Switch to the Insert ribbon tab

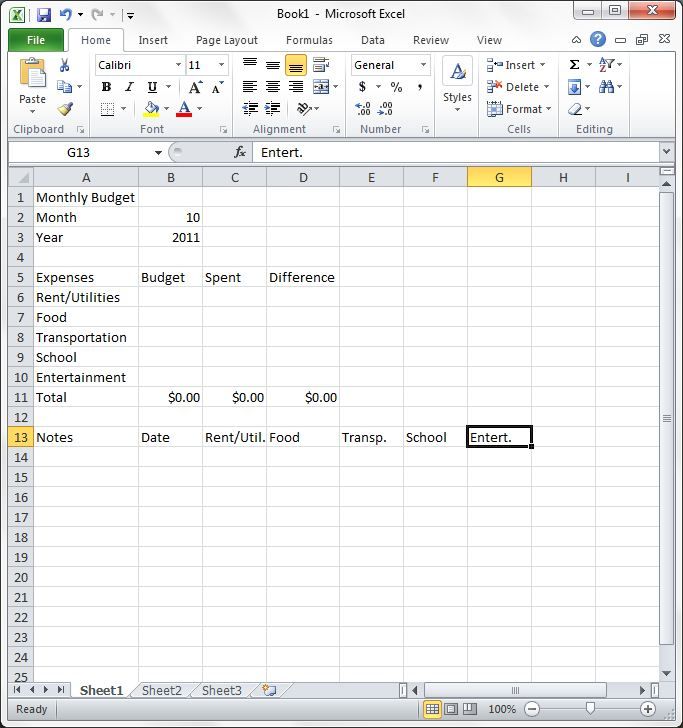pos(153,40)
